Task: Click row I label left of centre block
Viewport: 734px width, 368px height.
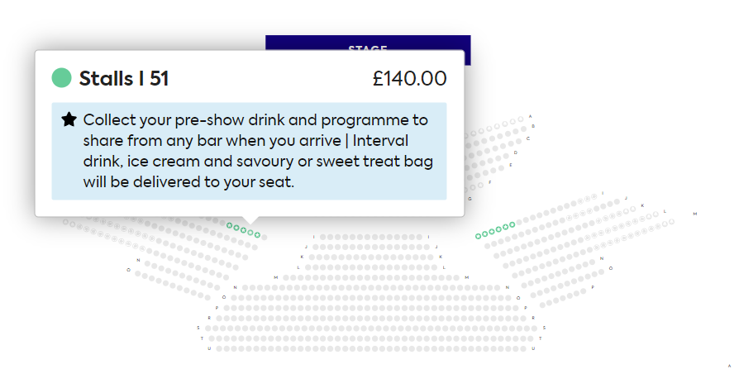Action: [x=314, y=237]
